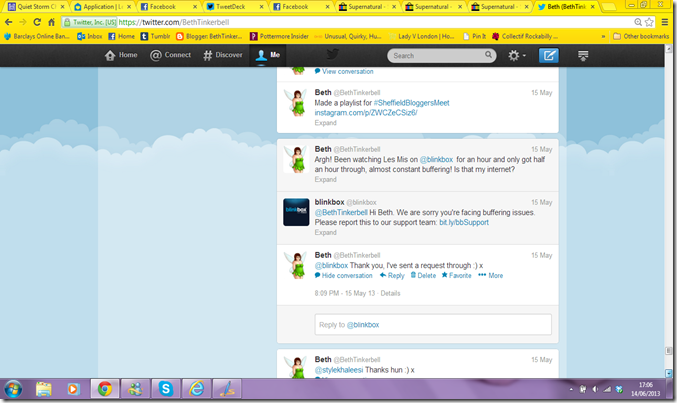This screenshot has width=677, height=403.
Task: Open Windows Start button
Action: (13, 390)
